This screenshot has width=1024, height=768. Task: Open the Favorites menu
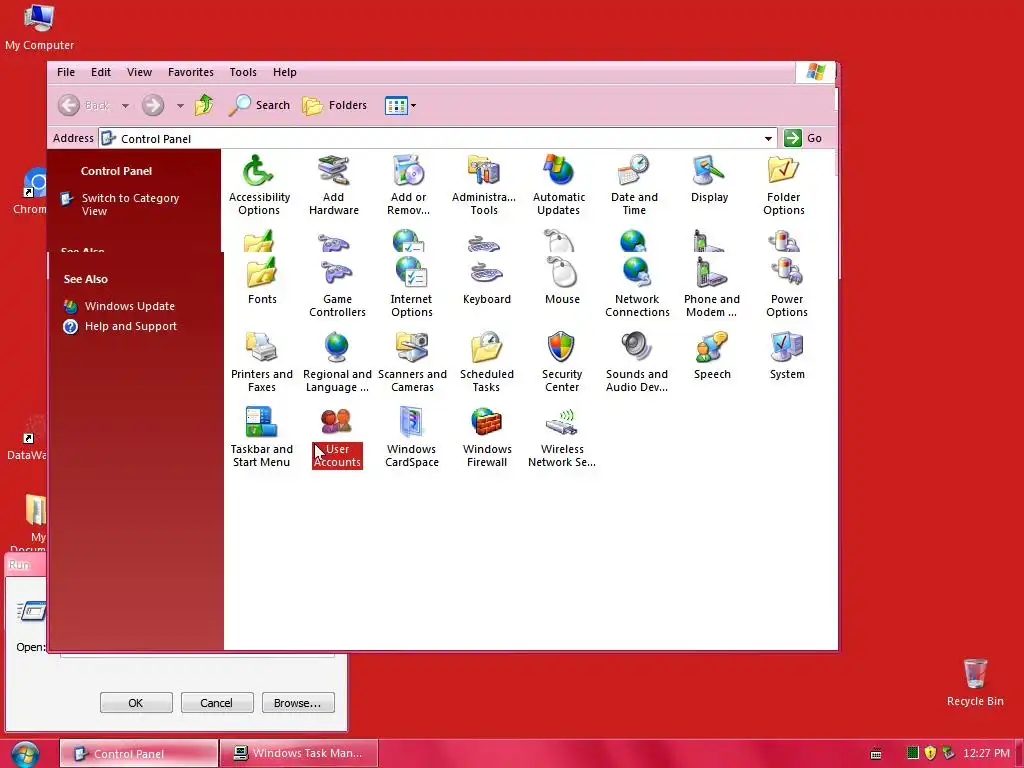pyautogui.click(x=191, y=72)
